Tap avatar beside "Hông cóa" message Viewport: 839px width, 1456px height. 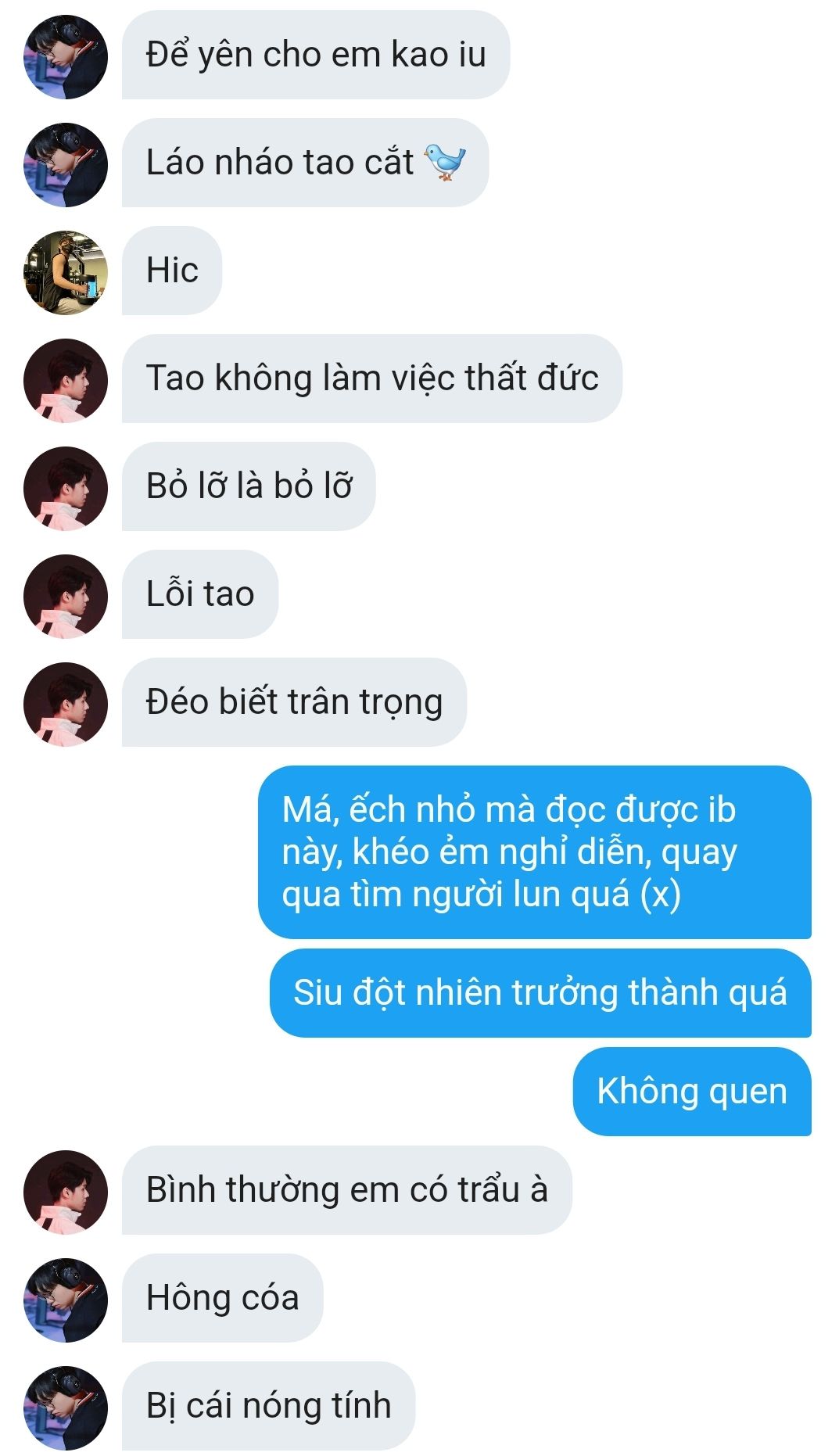pos(66,1300)
